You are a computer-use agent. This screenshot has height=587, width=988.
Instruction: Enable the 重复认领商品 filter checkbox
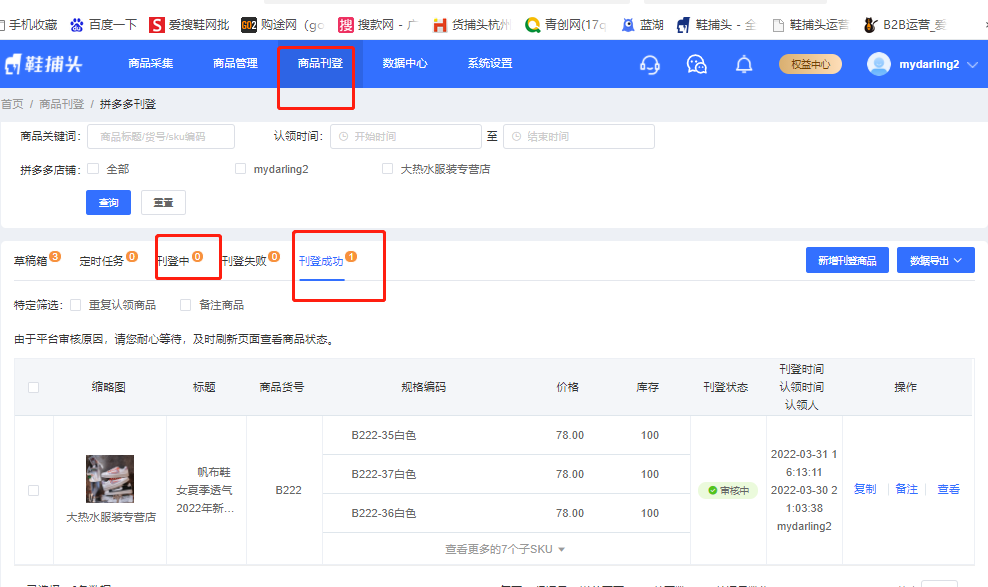point(76,305)
